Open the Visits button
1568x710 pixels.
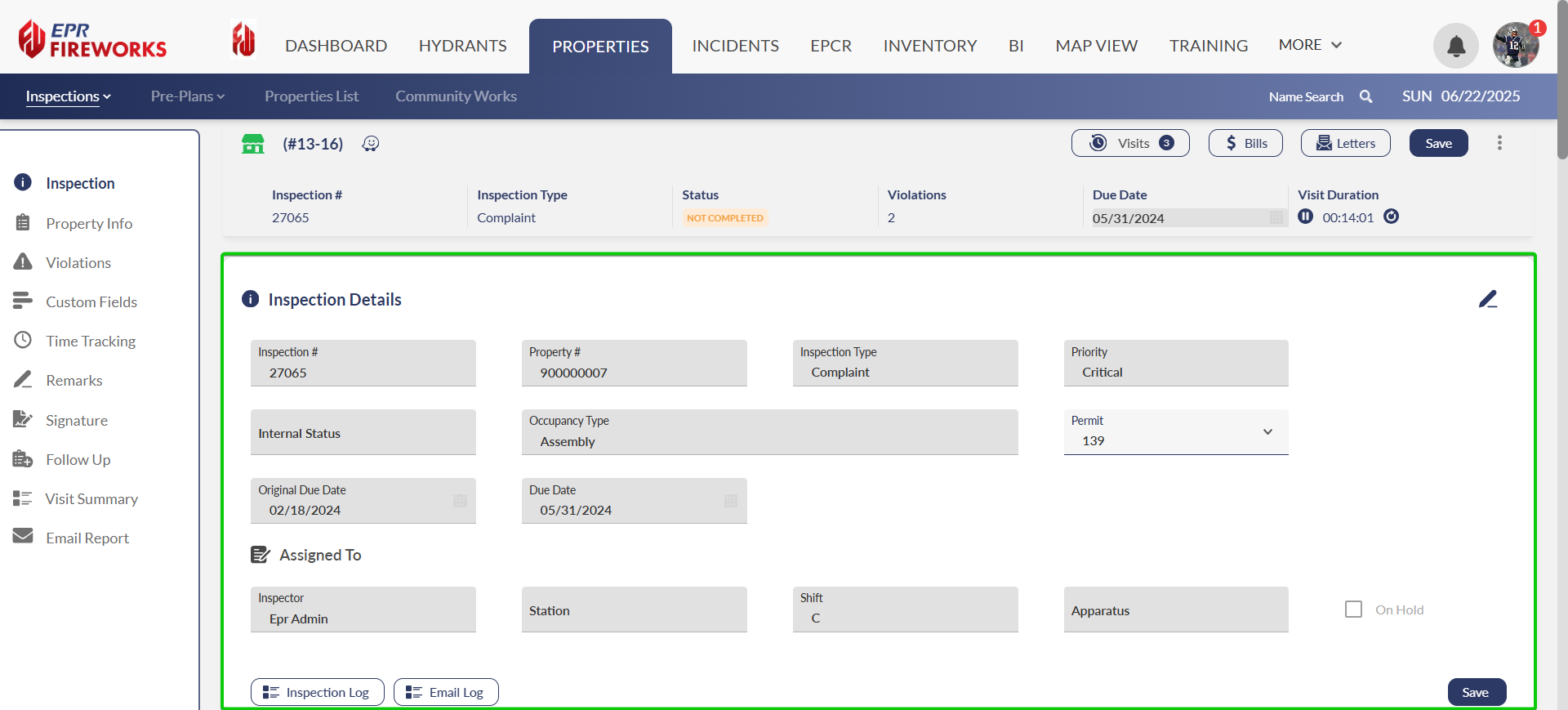[x=1130, y=143]
